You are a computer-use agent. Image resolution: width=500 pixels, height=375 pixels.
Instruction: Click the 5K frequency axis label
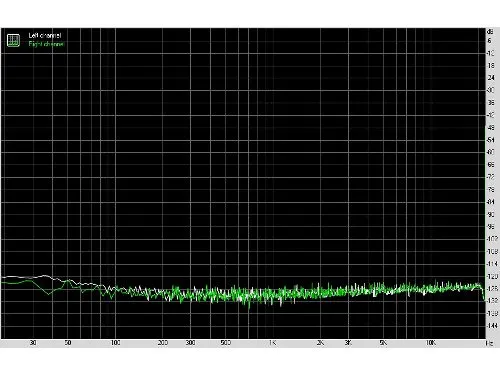point(383,343)
